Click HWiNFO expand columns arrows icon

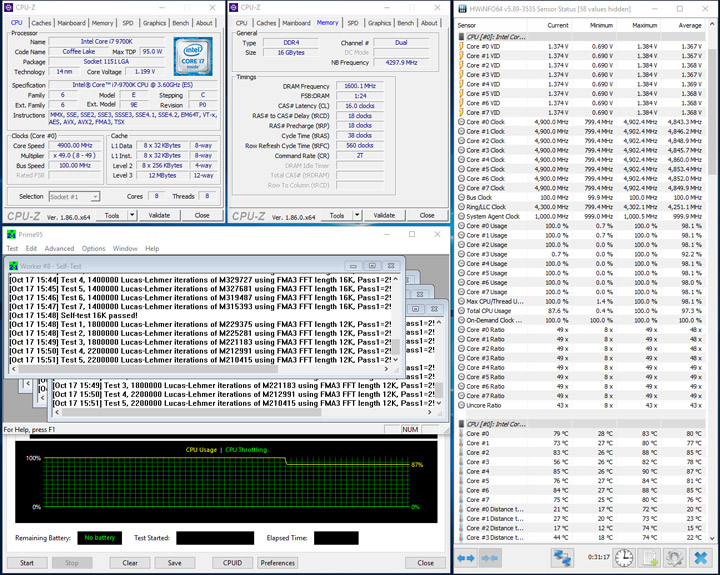tap(467, 558)
